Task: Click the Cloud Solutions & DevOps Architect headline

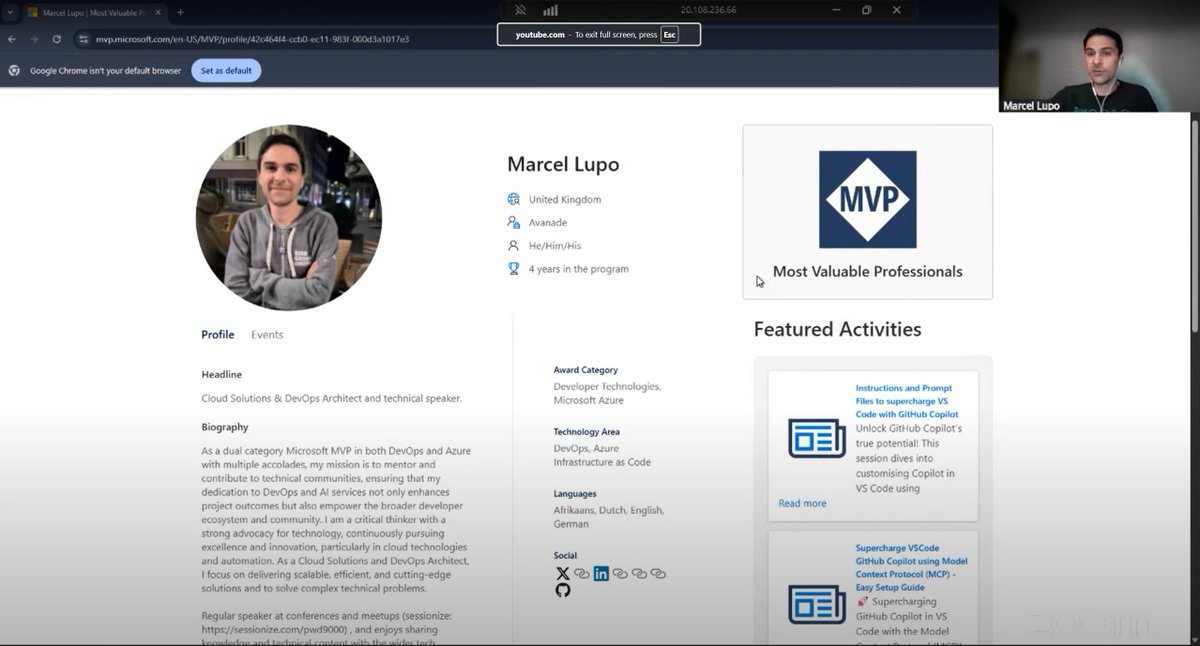Action: click(x=332, y=398)
